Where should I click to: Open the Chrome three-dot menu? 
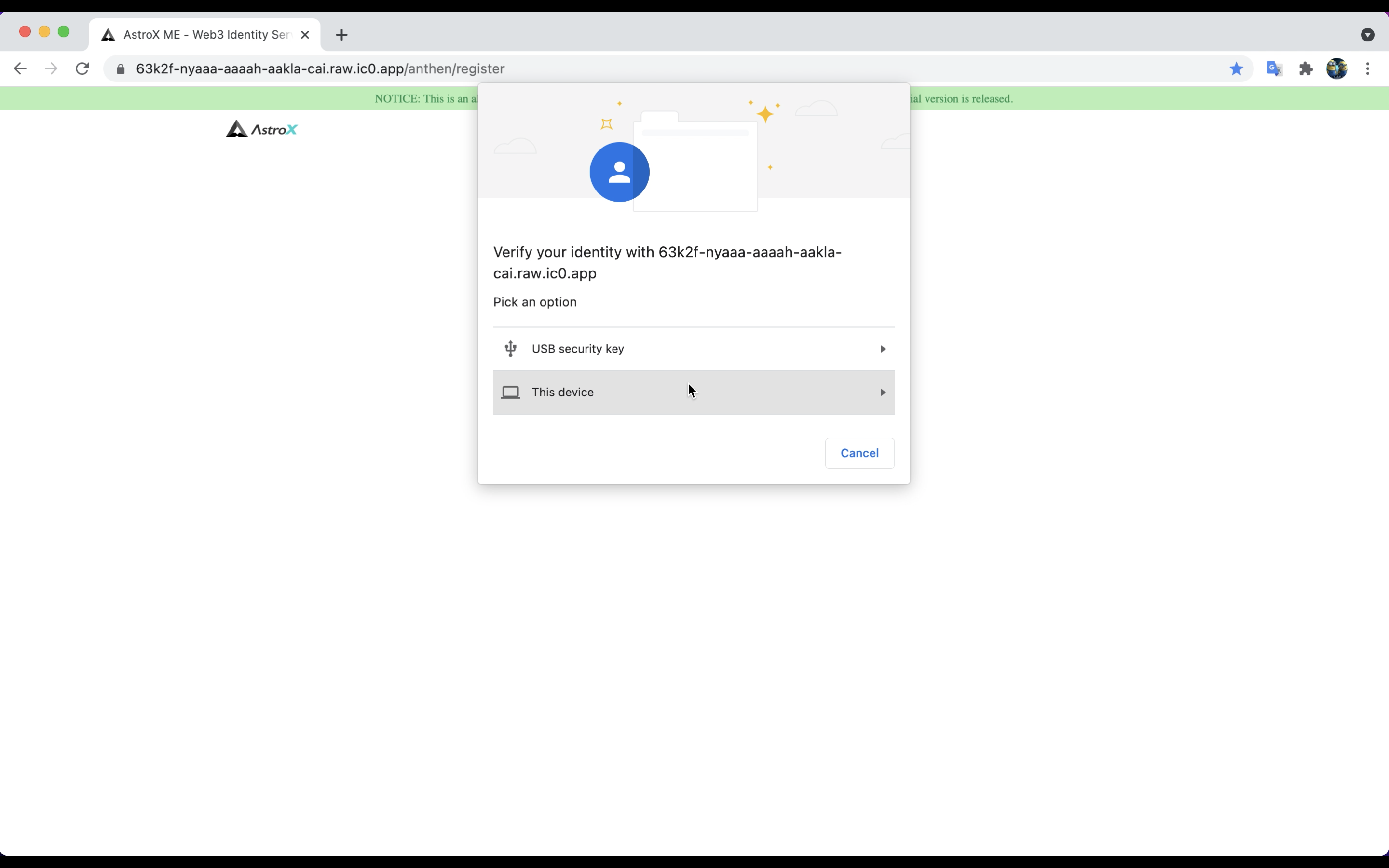[x=1368, y=69]
